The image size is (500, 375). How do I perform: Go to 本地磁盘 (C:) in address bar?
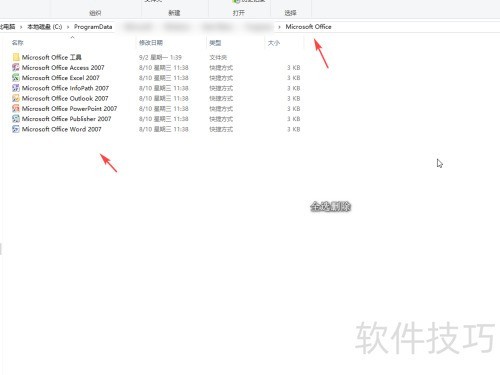[x=45, y=27]
